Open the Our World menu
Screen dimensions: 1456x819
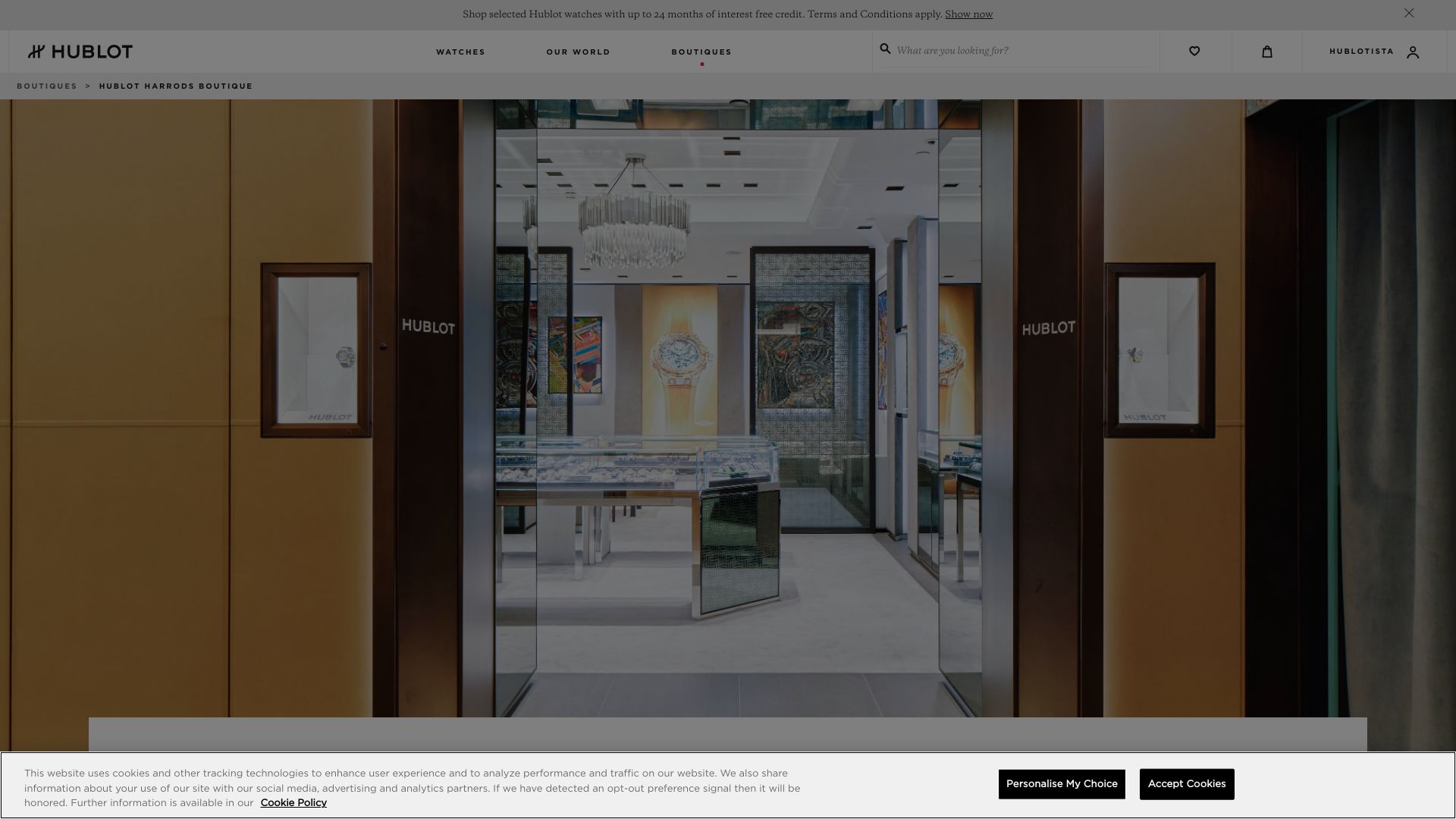(578, 52)
